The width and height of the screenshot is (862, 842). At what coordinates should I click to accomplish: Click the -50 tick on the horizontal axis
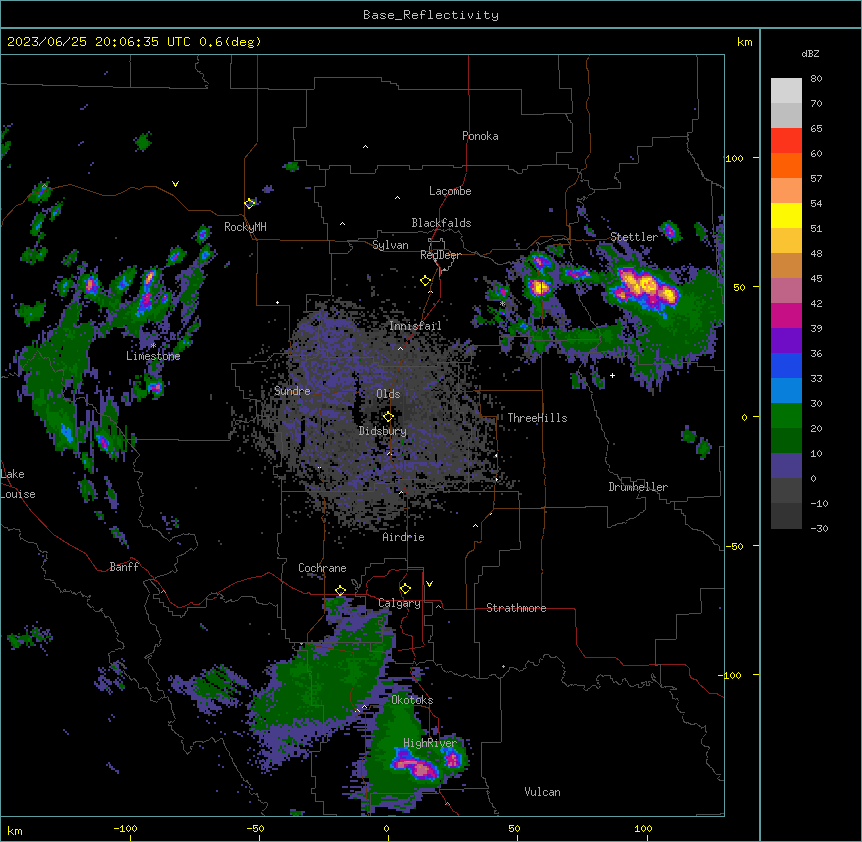point(255,828)
